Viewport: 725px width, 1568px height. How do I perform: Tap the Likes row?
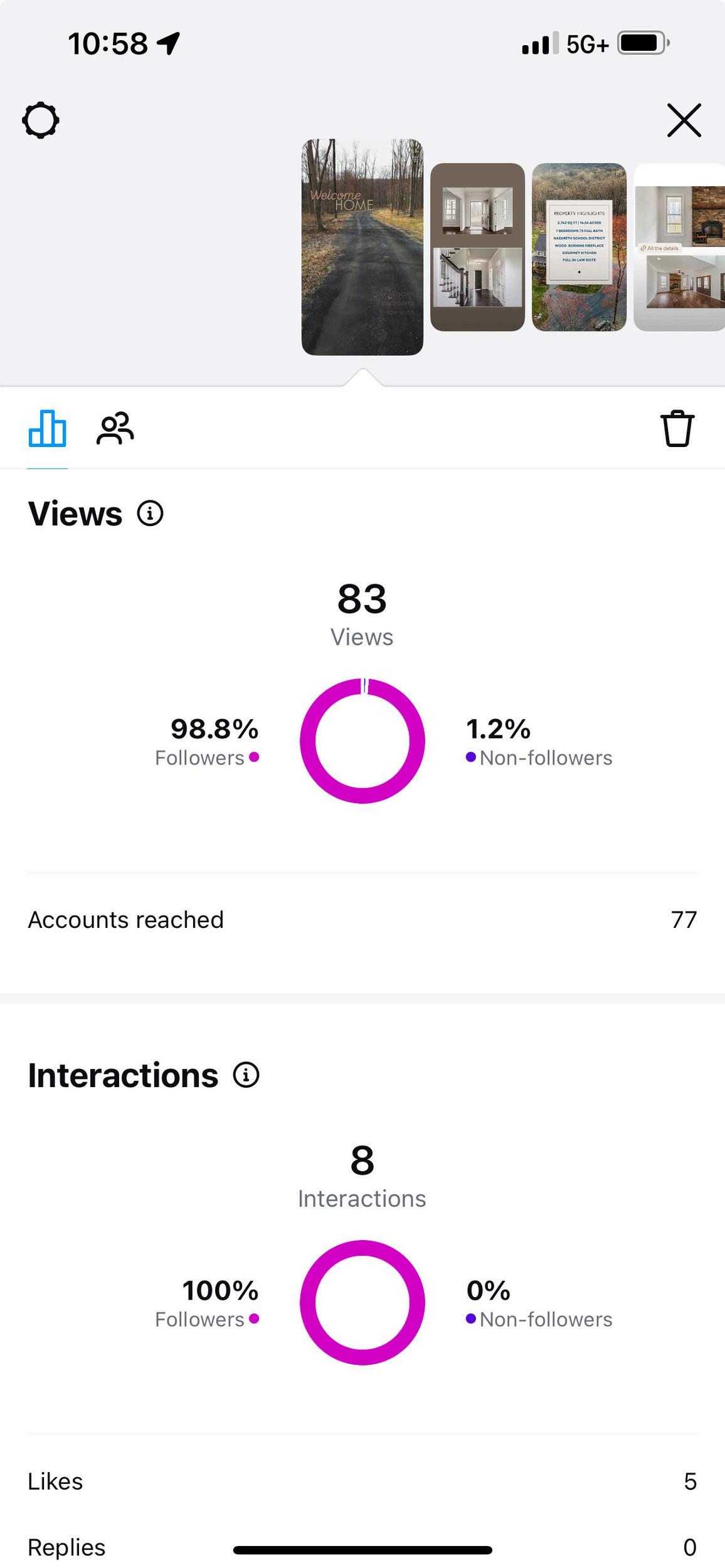click(362, 1481)
